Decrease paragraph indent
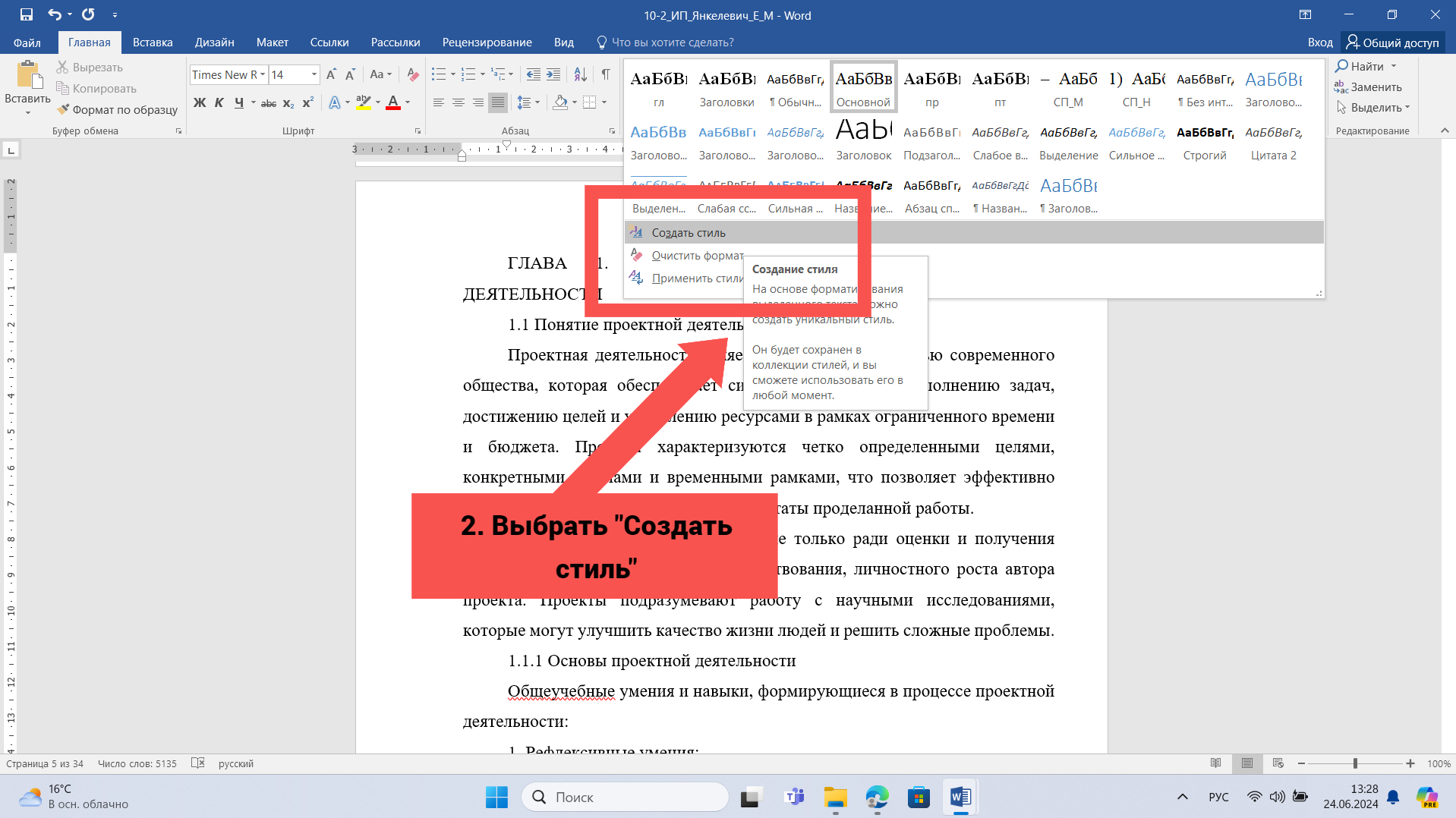Viewport: 1456px width, 818px height. tap(534, 74)
